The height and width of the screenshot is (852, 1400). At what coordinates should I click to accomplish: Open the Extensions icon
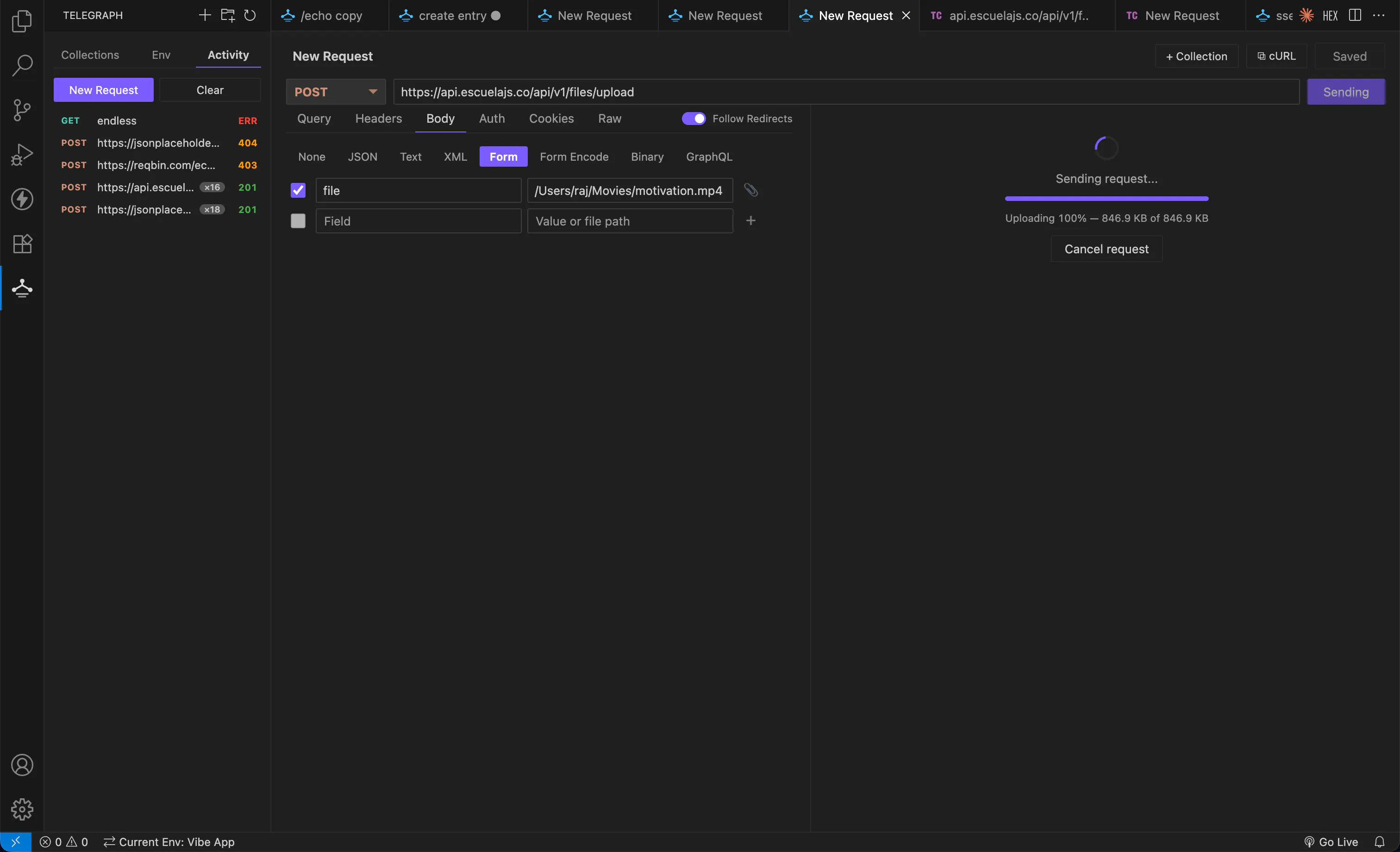[22, 243]
